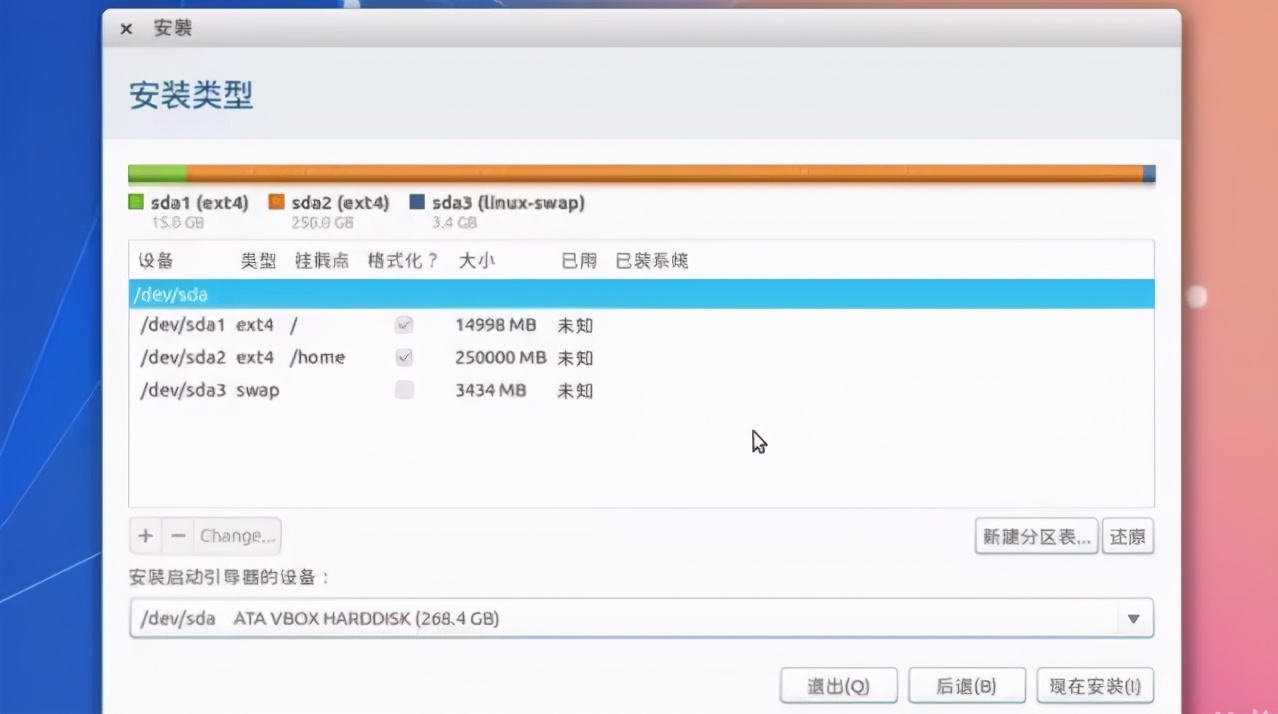Click the orange sda2 legend swatch
Viewport: 1278px width, 714px height.
[277, 202]
